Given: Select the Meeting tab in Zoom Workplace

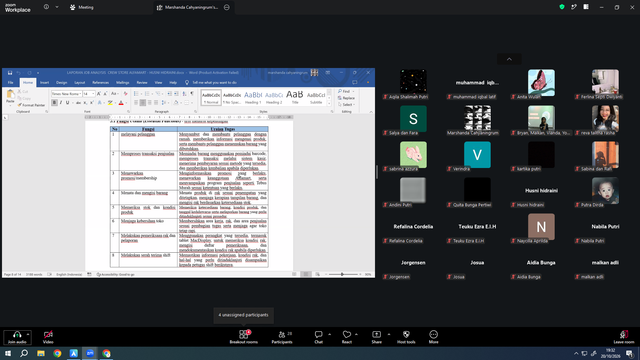Looking at the screenshot, I should coord(82,7).
